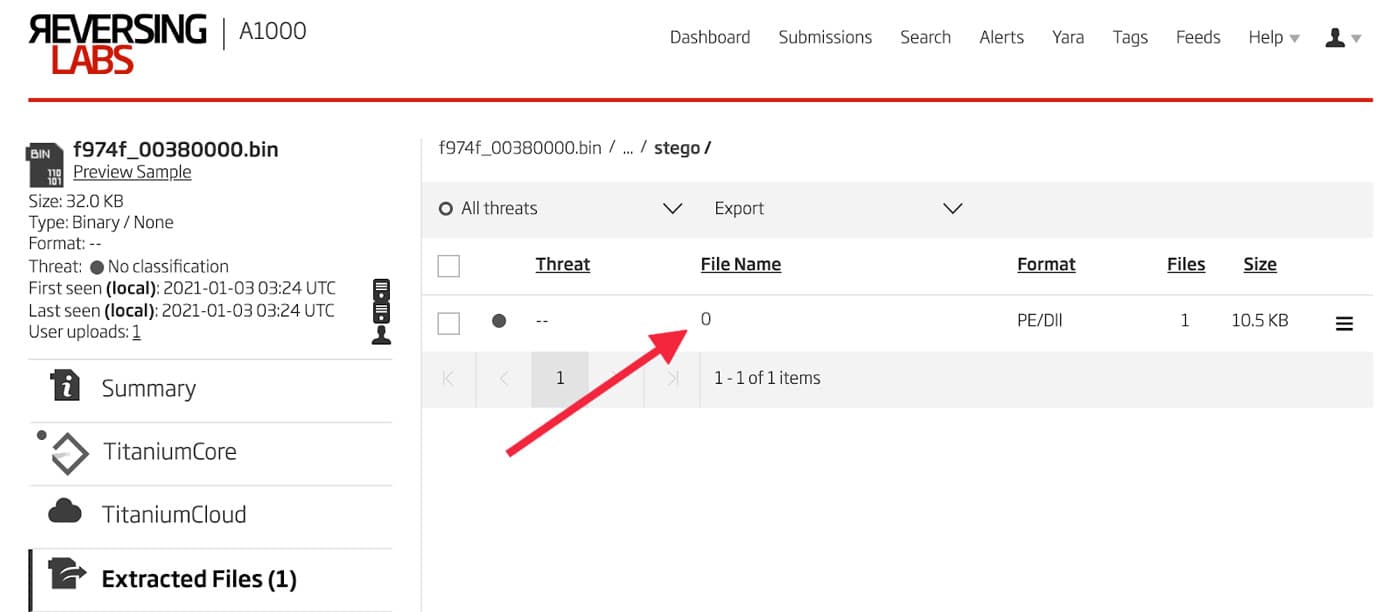Click the user upload person icon

(x=380, y=335)
